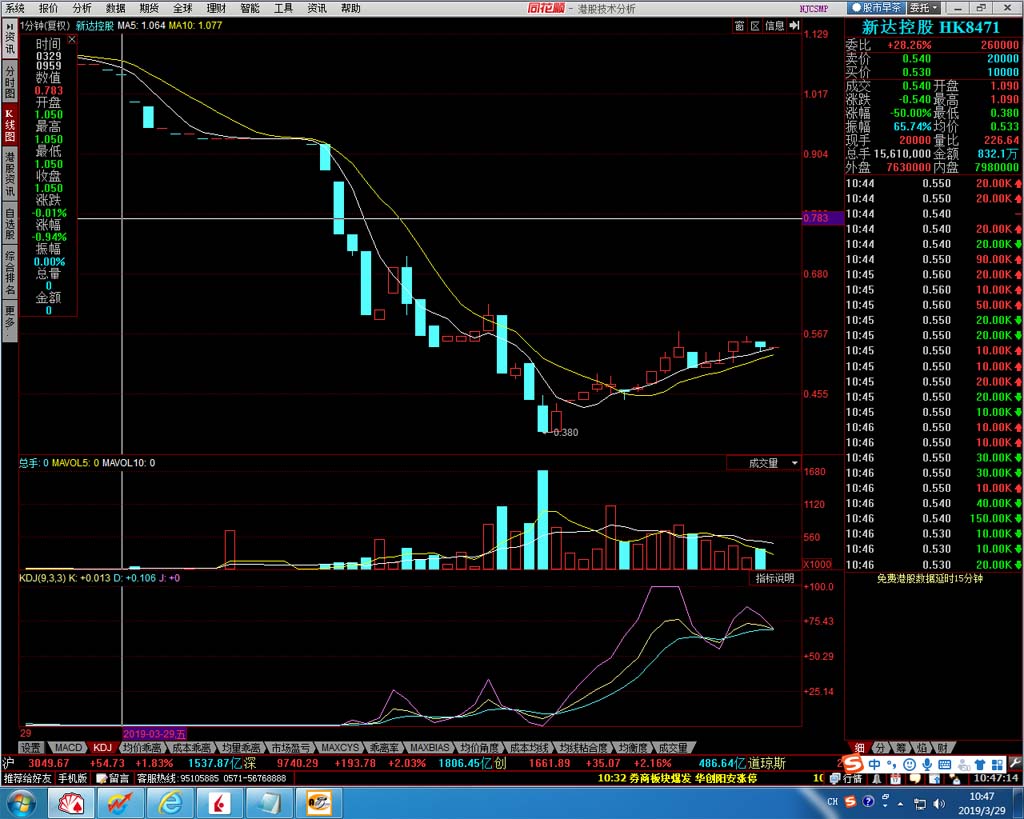1024x819 pixels.
Task: Click the arrow icon beside 信息
Action: point(794,25)
